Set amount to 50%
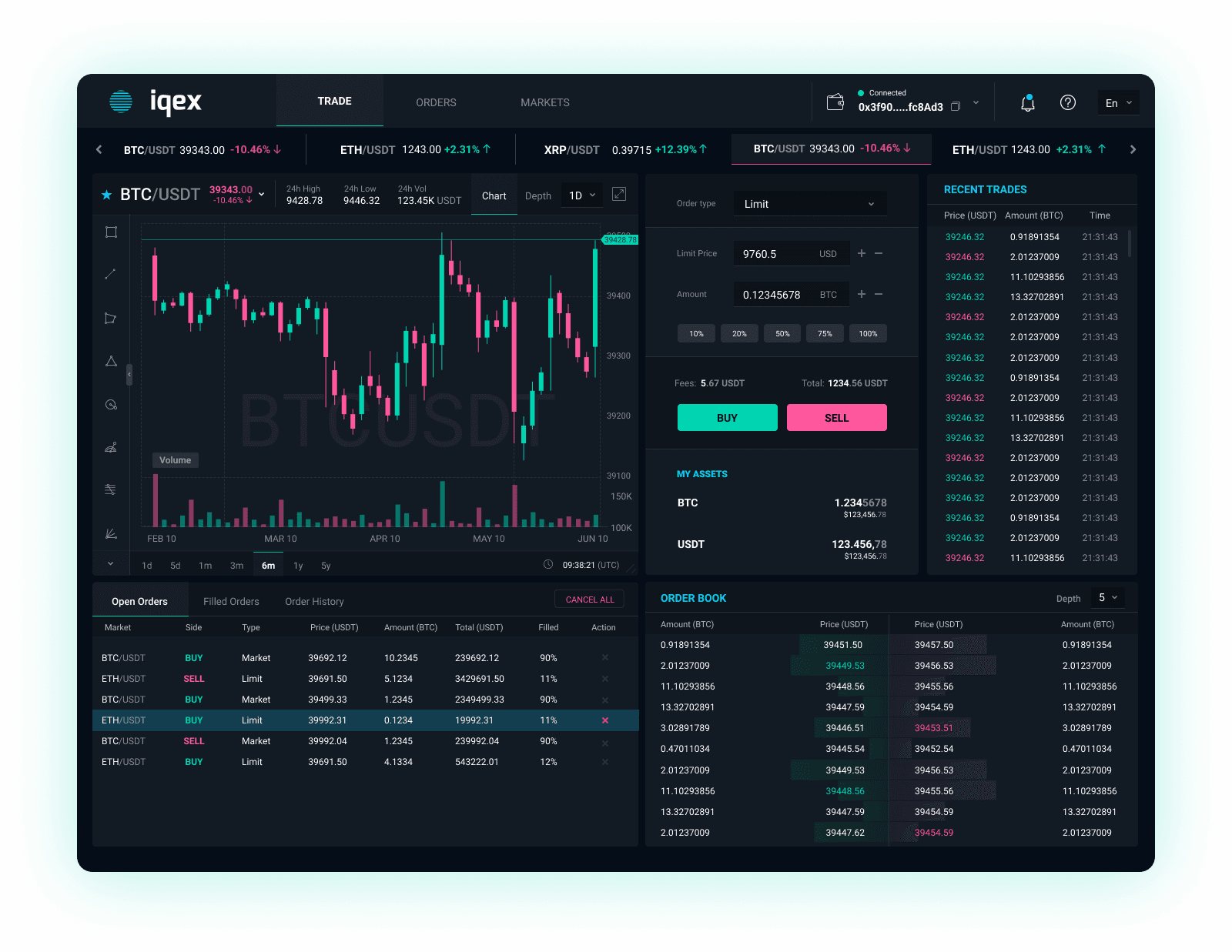Screen dimensions: 1232x952 click(782, 333)
